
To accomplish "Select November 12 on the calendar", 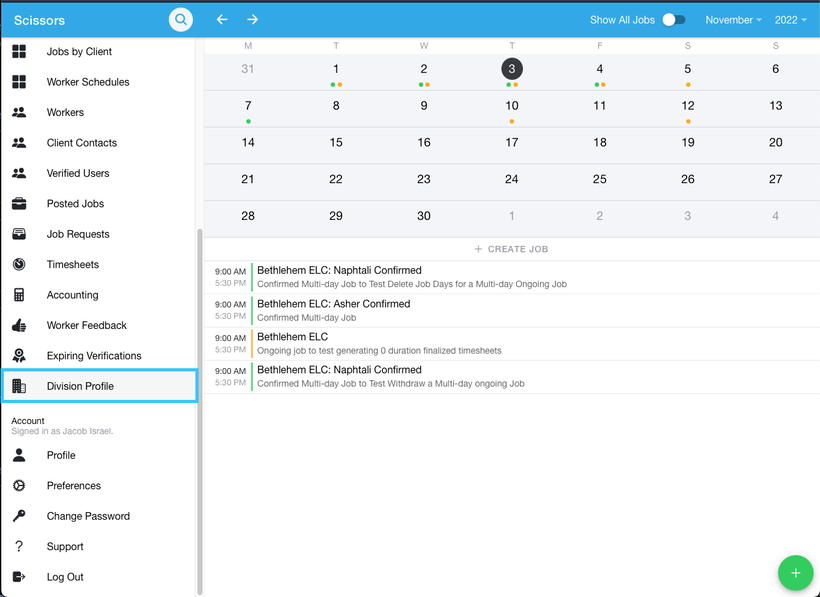I will tap(688, 109).
